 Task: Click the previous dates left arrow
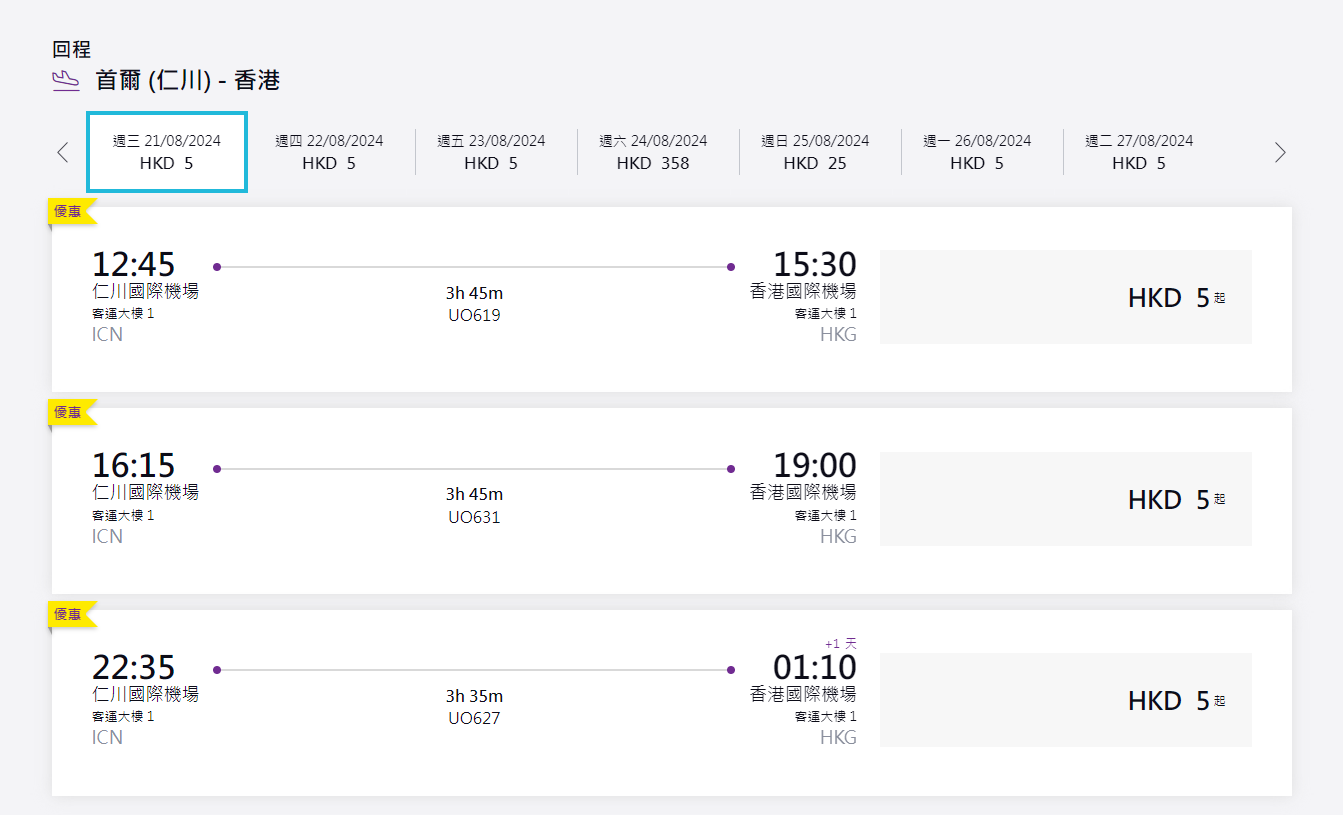pyautogui.click(x=63, y=152)
